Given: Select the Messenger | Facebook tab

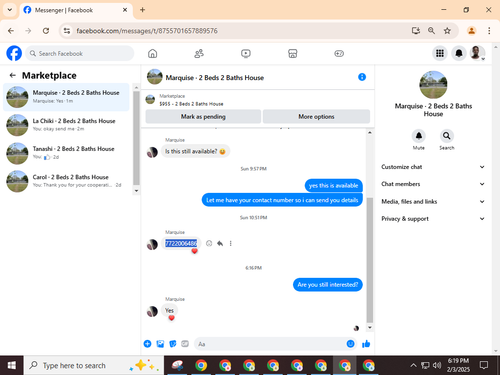Looking at the screenshot, I should (76, 10).
